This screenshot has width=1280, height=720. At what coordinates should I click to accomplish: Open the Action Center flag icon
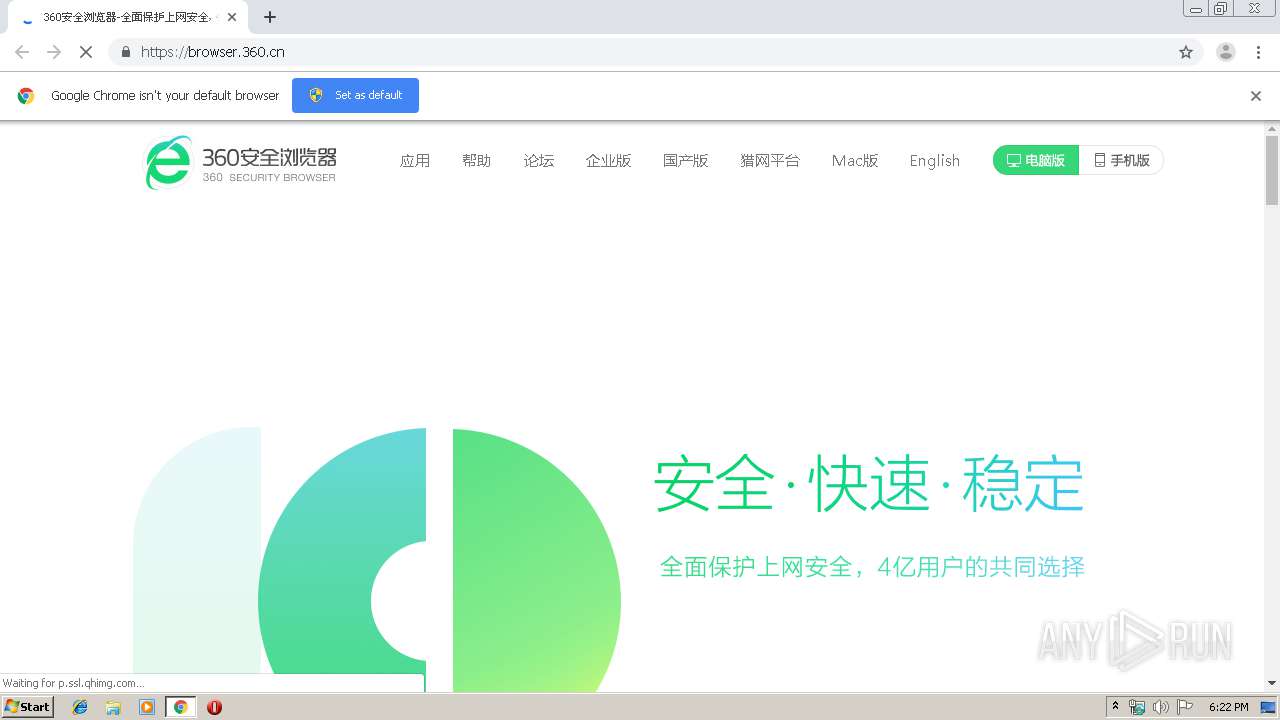(1184, 707)
